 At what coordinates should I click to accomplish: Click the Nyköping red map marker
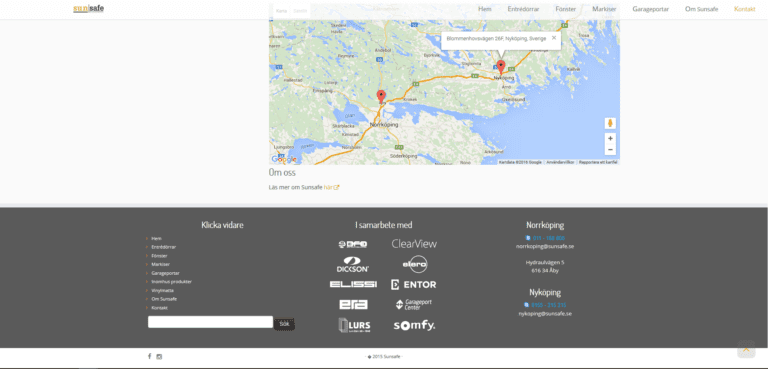click(501, 67)
